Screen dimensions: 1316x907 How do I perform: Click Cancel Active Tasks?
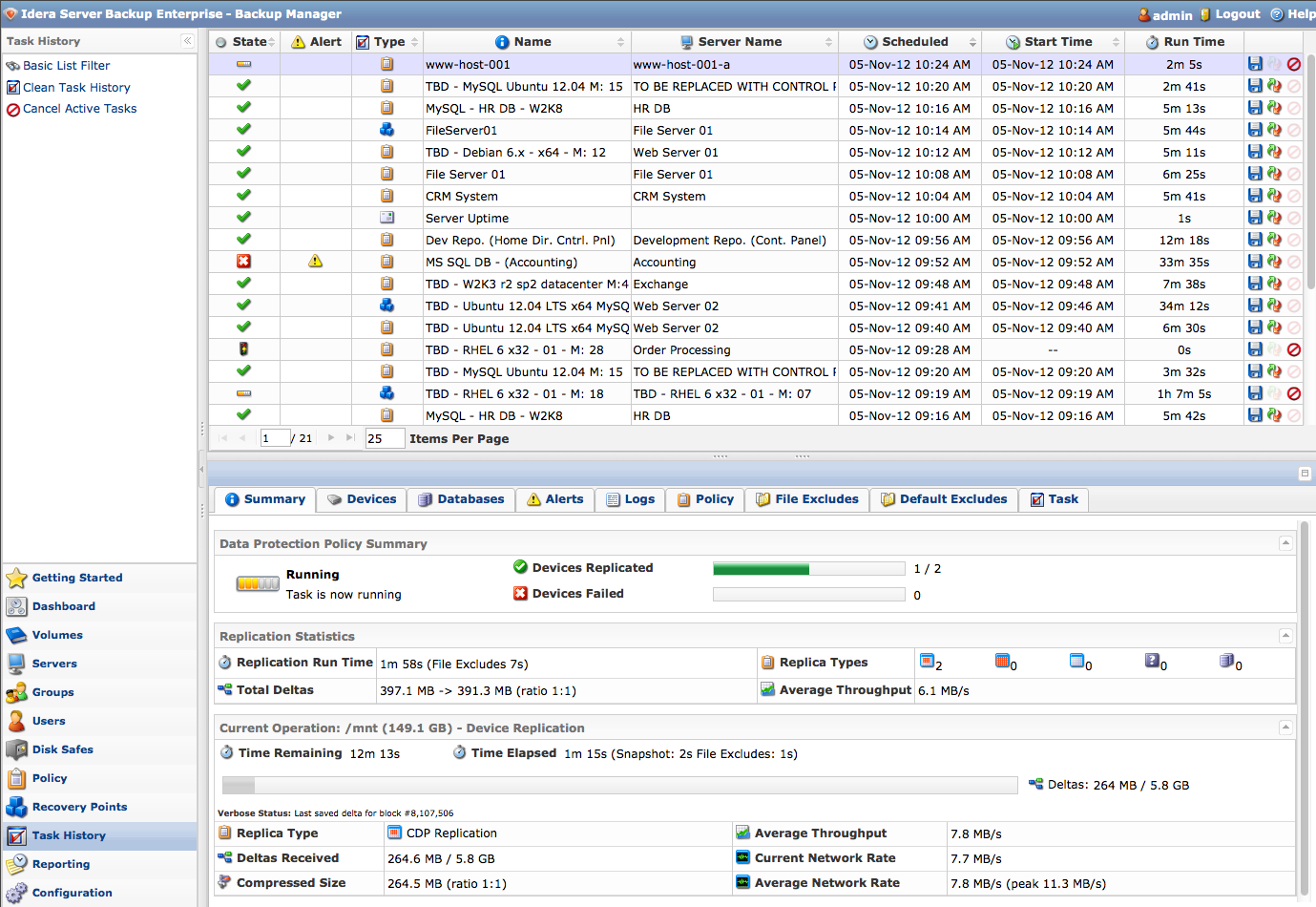(x=80, y=108)
